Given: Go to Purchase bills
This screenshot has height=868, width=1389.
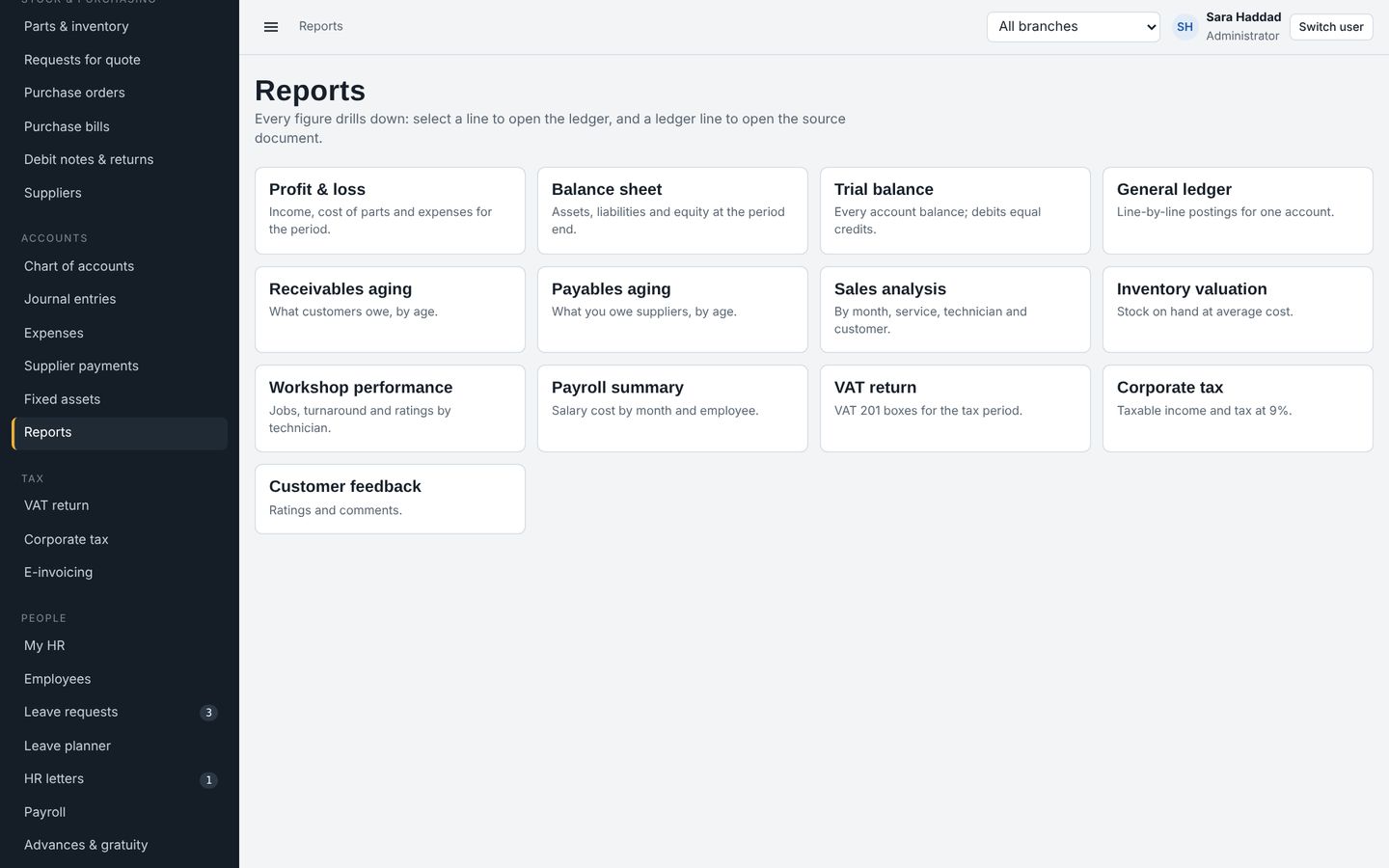Looking at the screenshot, I should 120,126.
